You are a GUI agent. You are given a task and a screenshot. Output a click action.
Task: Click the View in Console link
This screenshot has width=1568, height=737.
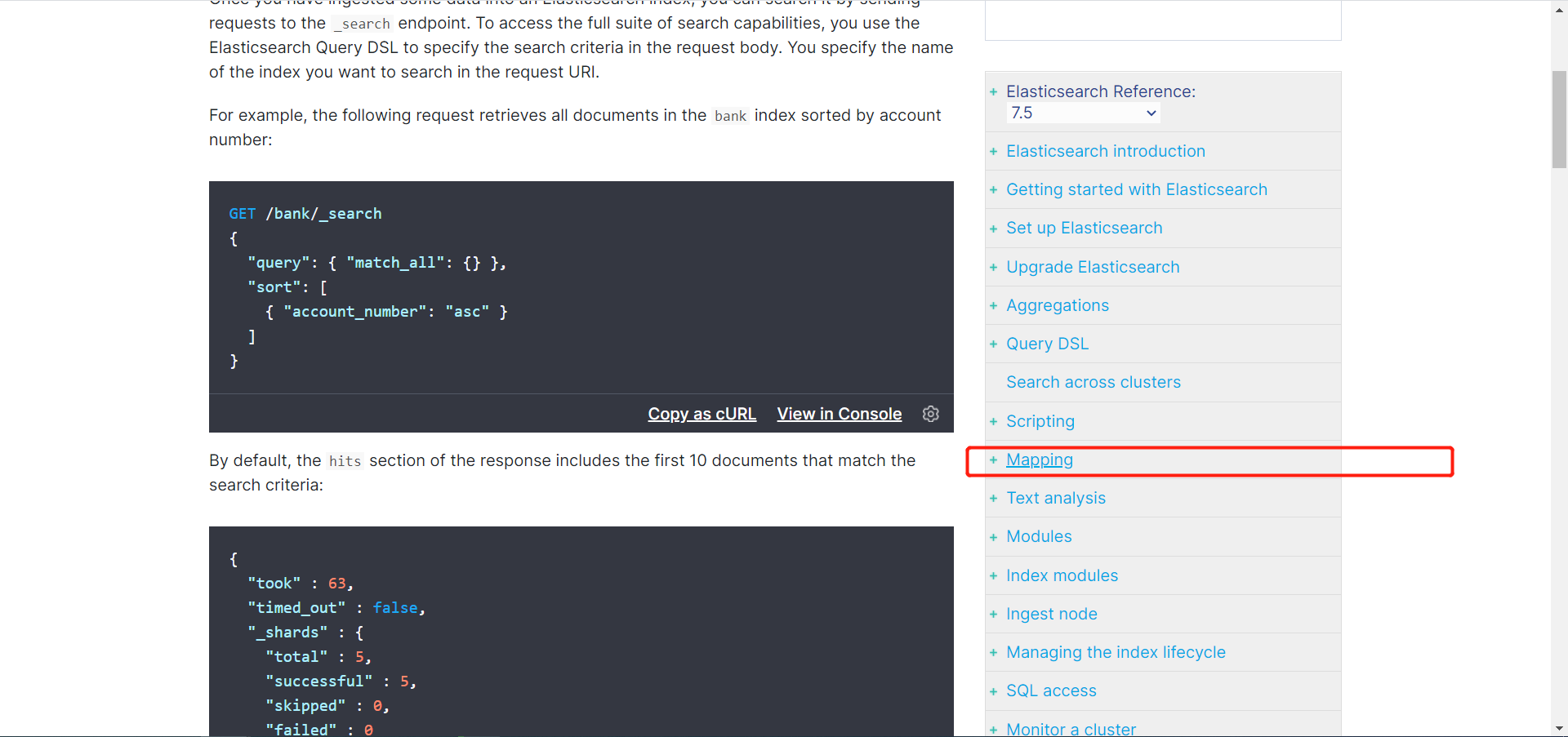[x=840, y=414]
